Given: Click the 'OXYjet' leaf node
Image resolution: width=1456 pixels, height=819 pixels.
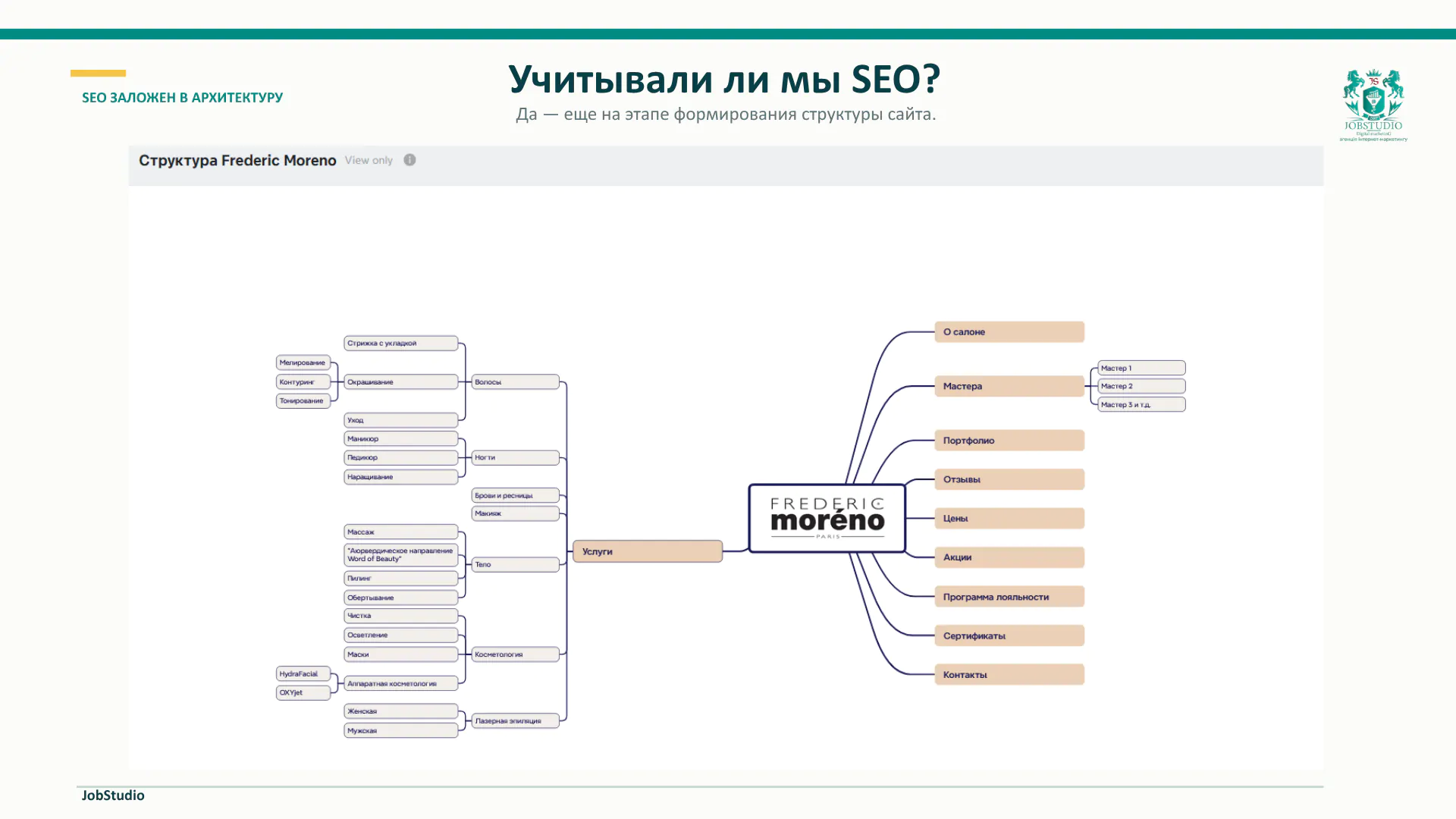Looking at the screenshot, I should coord(303,692).
